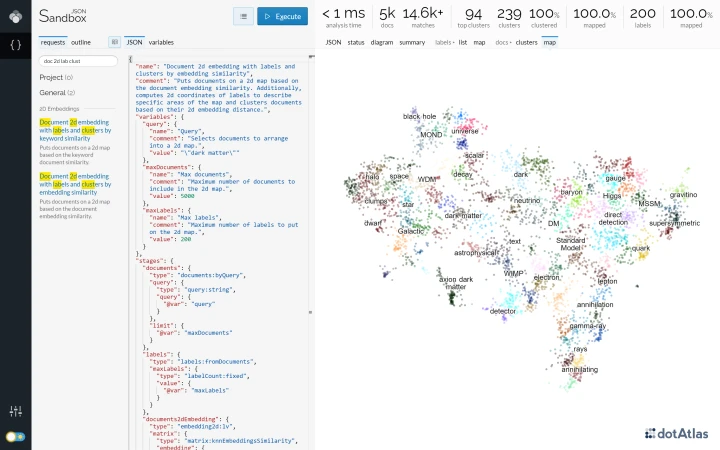Viewport: 720px width, 450px height.
Task: Select the editor JSON tab
Action: (x=135, y=42)
